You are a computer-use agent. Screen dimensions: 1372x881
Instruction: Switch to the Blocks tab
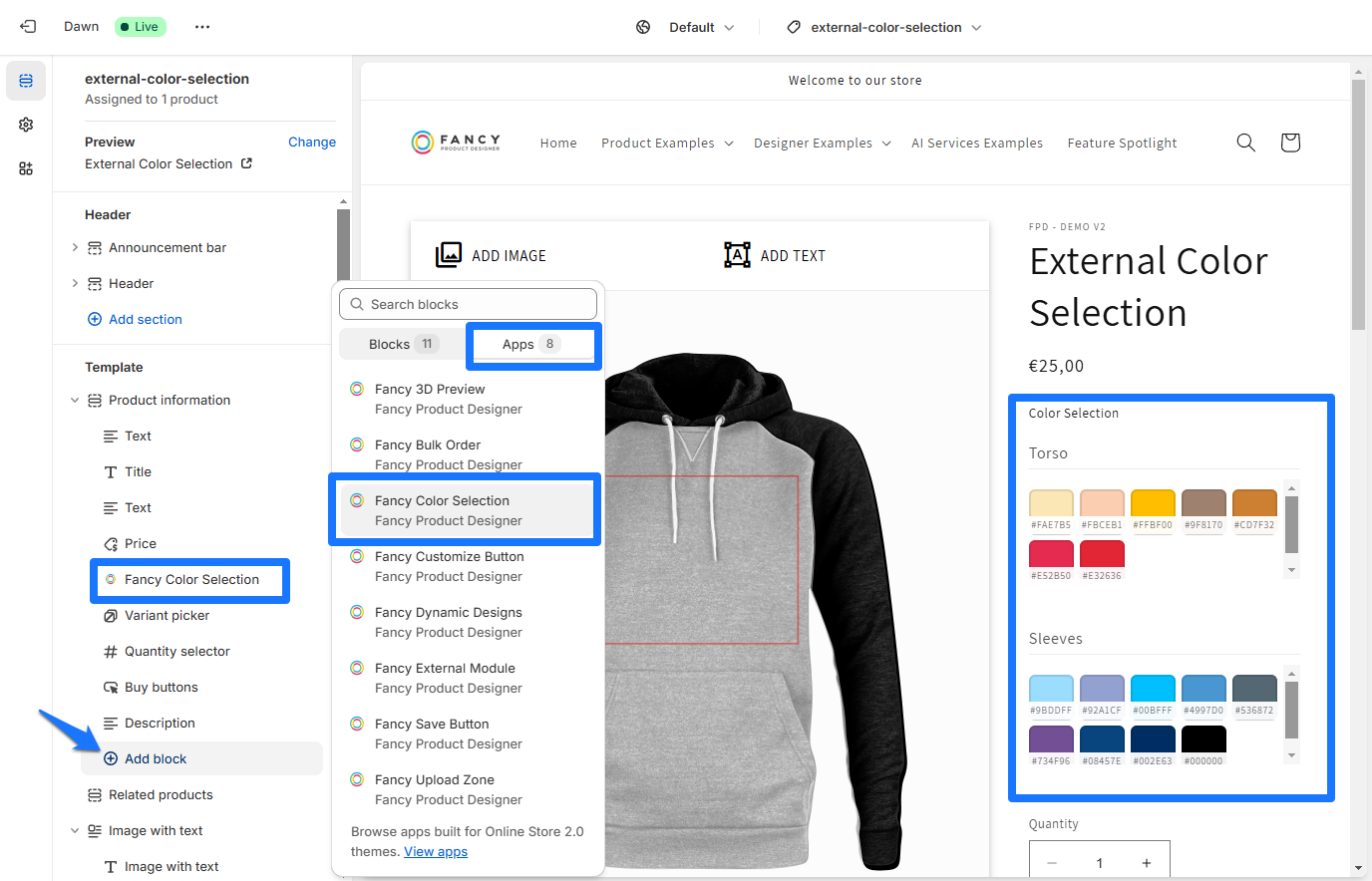(x=403, y=344)
